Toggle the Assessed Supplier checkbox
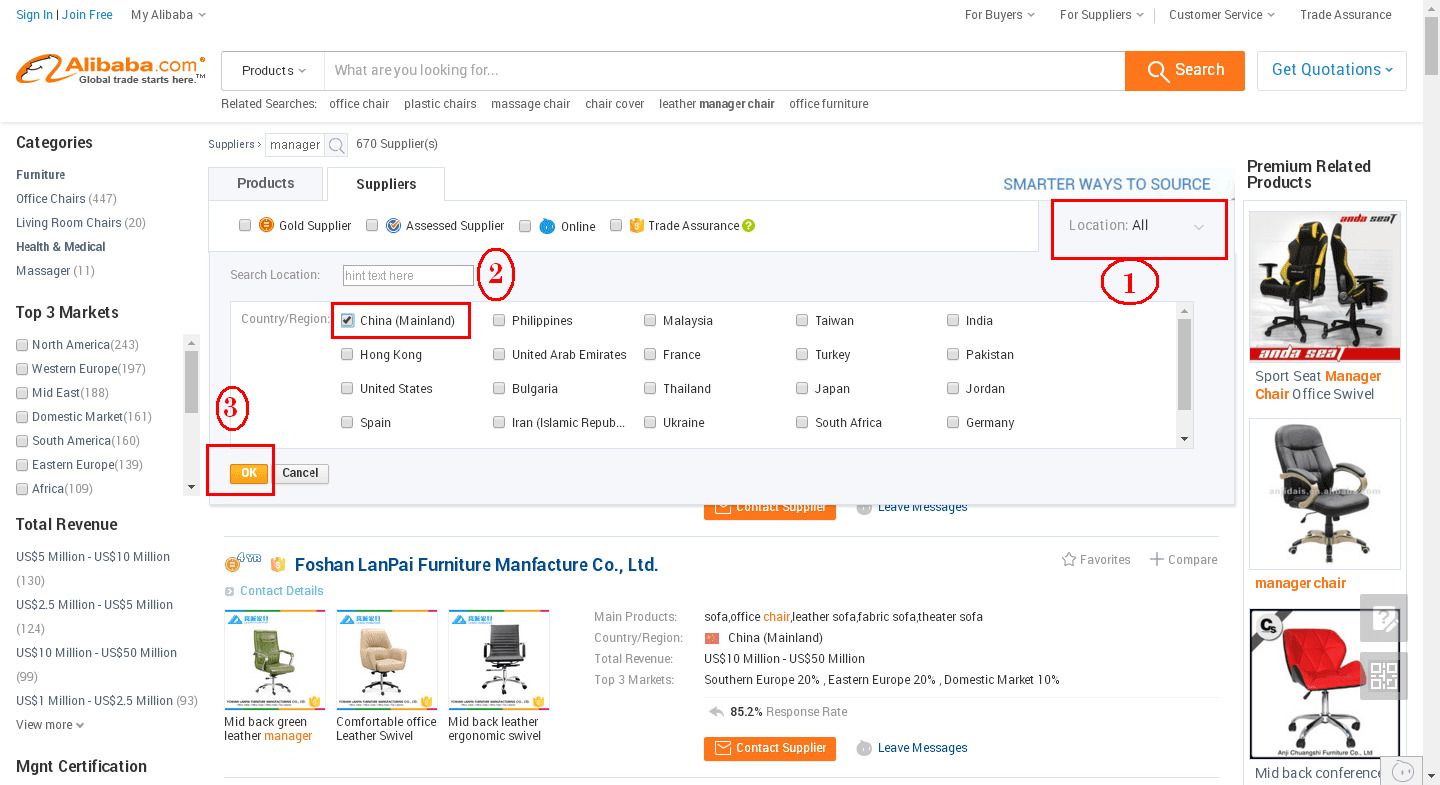1440x785 pixels. click(372, 226)
